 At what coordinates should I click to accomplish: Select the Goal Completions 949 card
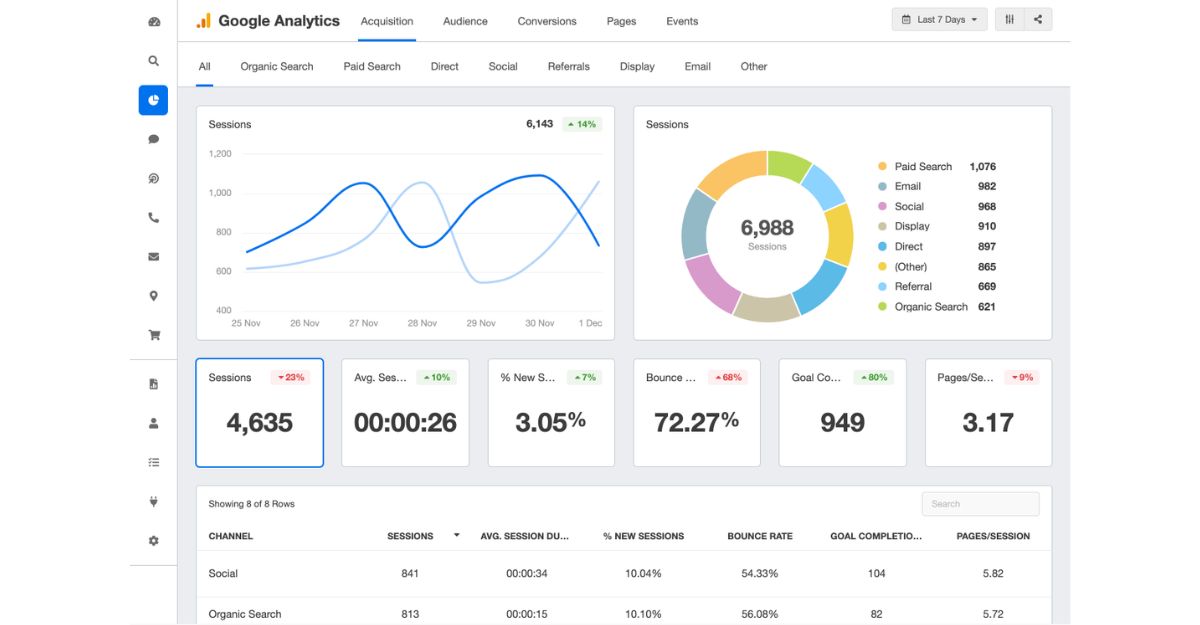point(843,413)
